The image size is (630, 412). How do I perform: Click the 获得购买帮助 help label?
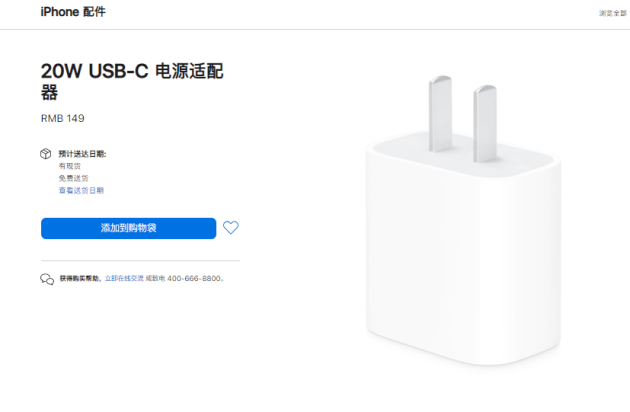80,278
